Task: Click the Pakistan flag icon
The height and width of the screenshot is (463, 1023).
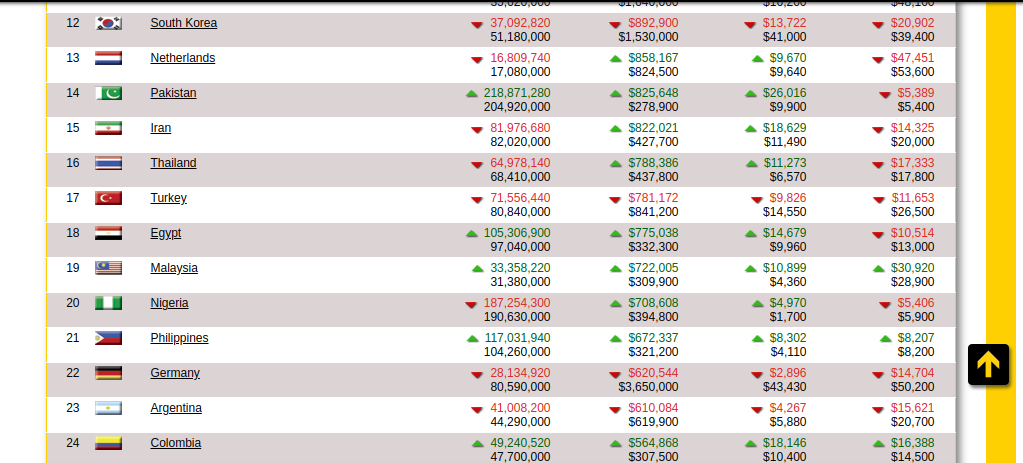Action: click(x=108, y=93)
